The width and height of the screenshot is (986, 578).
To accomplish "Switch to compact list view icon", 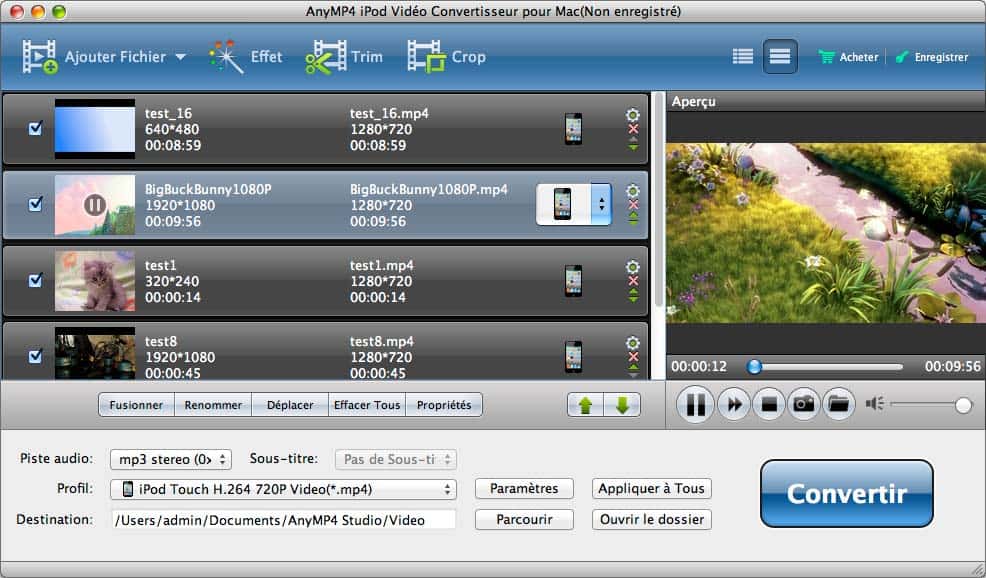I will pyautogui.click(x=780, y=57).
